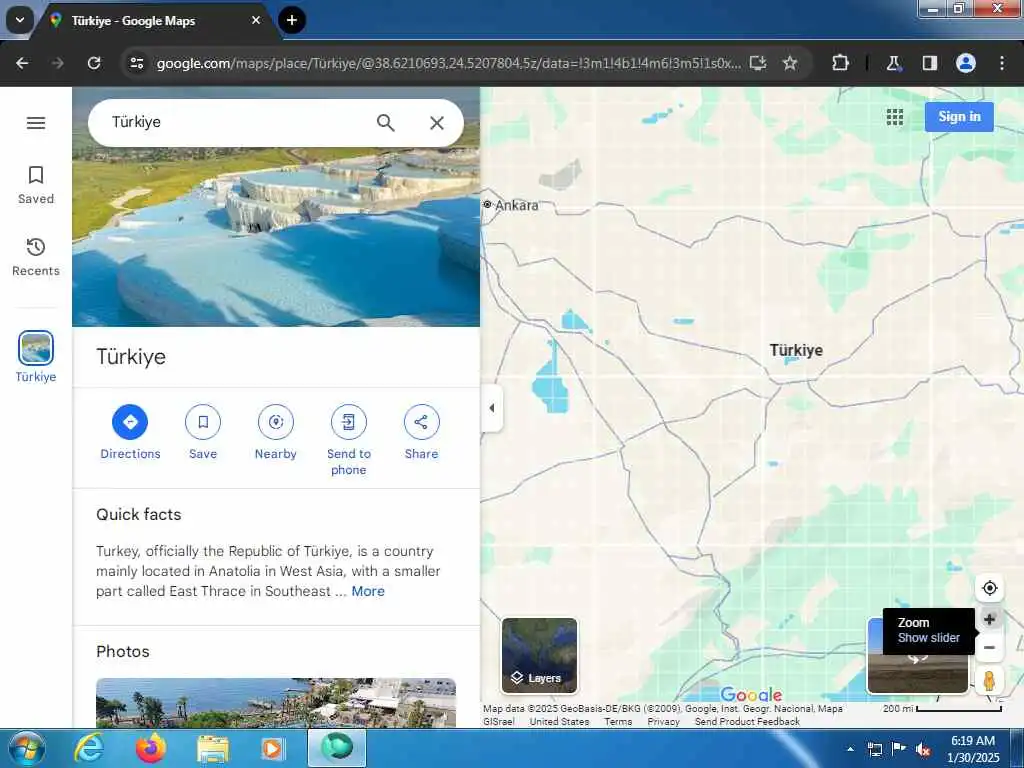The image size is (1024, 768).
Task: Go back in browser history
Action: [x=22, y=63]
